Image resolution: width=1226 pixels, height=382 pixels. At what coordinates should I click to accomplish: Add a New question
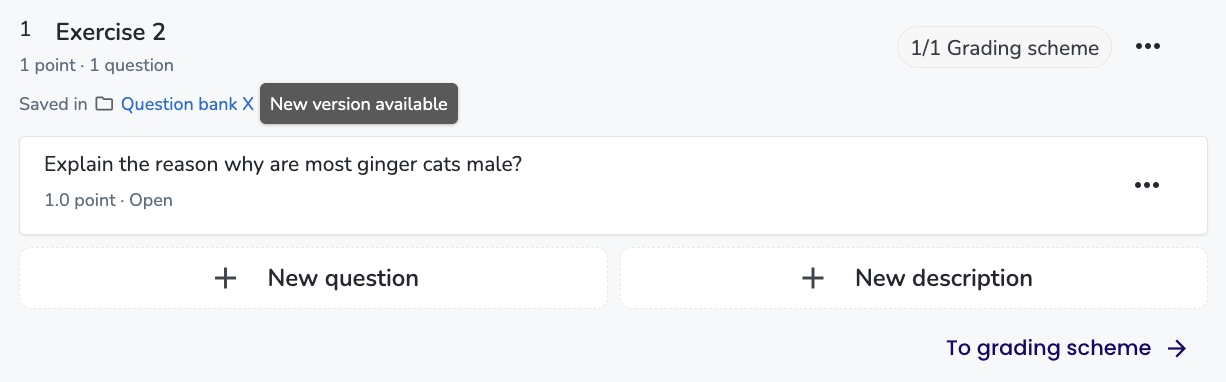point(313,278)
